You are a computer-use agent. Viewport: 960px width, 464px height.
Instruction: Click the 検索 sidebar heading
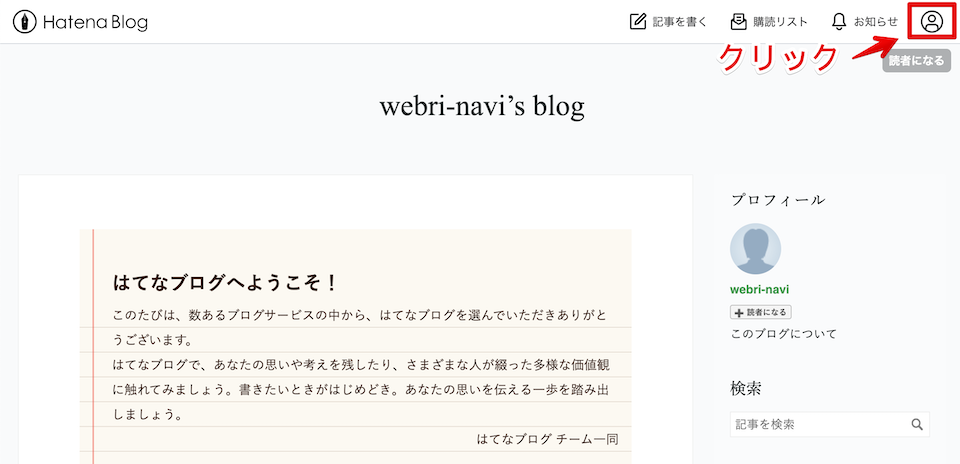747,388
